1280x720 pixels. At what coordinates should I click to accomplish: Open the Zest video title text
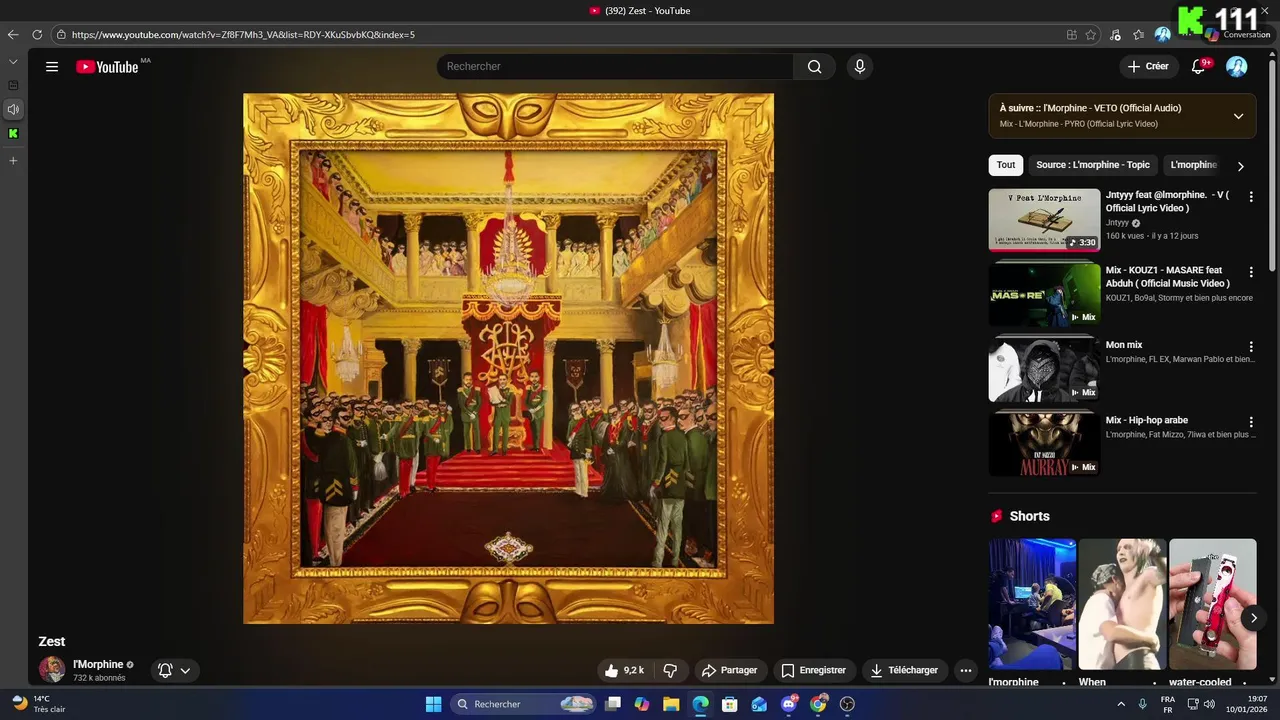[x=52, y=642]
